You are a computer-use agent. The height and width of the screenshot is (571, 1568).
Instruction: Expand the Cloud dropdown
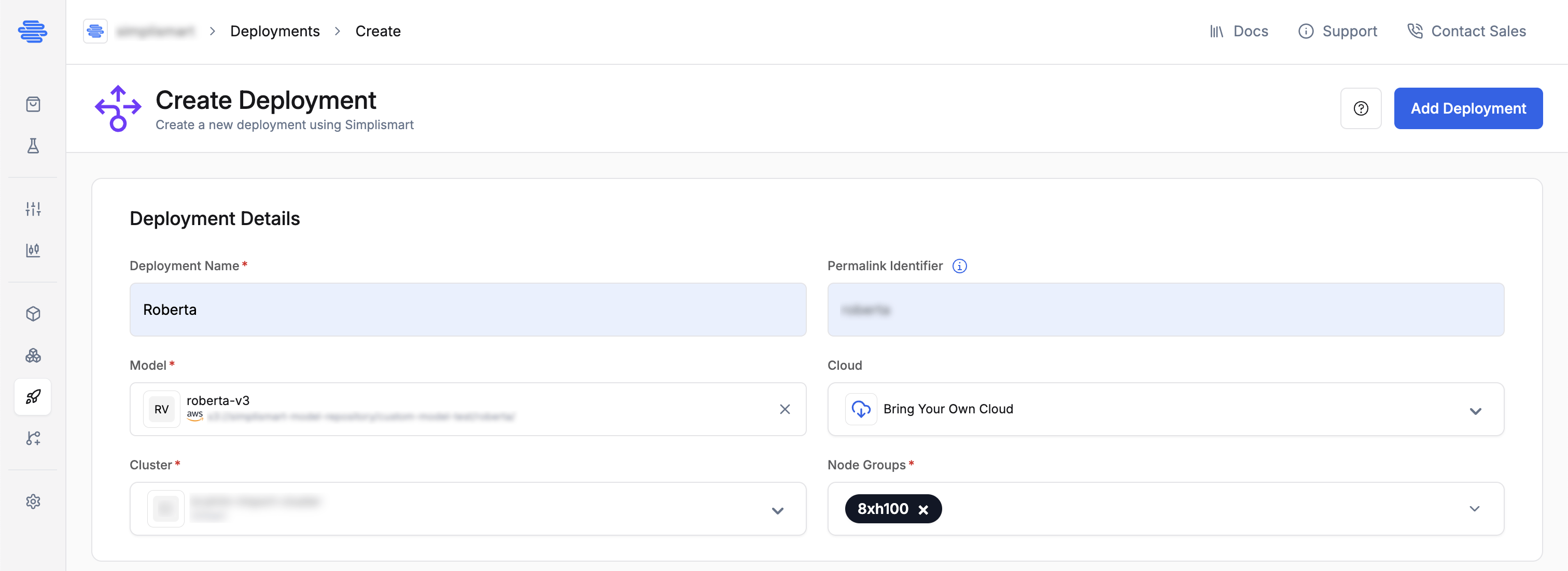pos(1165,409)
